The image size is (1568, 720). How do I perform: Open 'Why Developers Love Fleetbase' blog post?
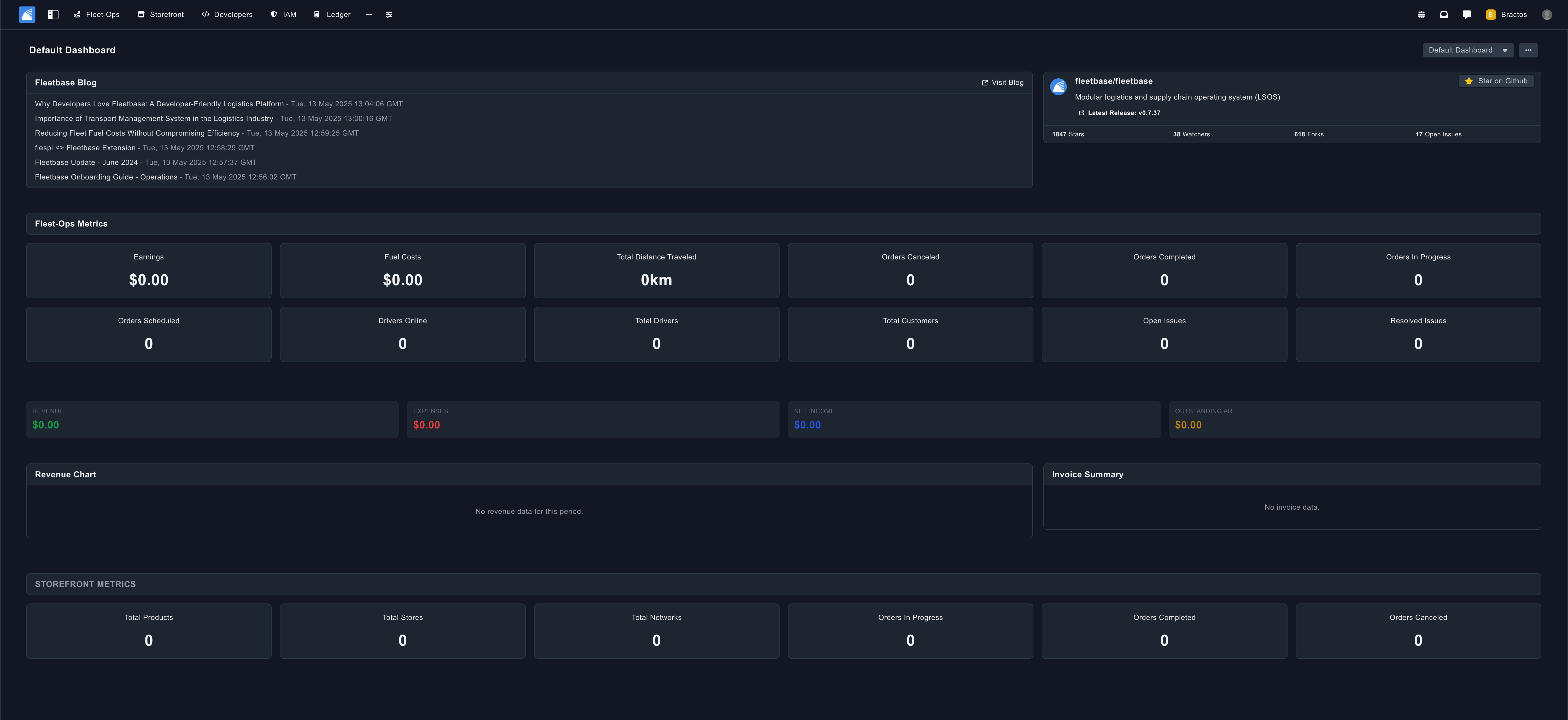[x=160, y=104]
